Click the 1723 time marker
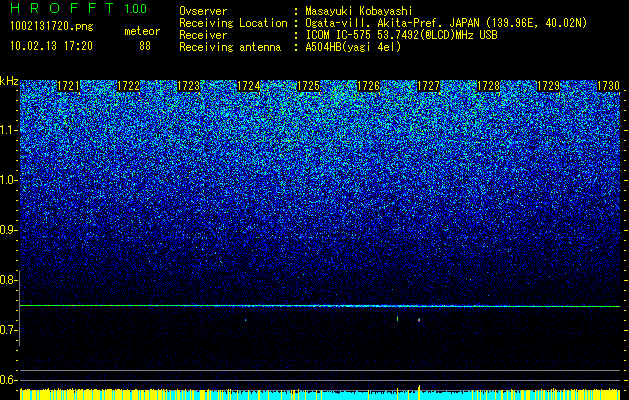 tap(188, 86)
